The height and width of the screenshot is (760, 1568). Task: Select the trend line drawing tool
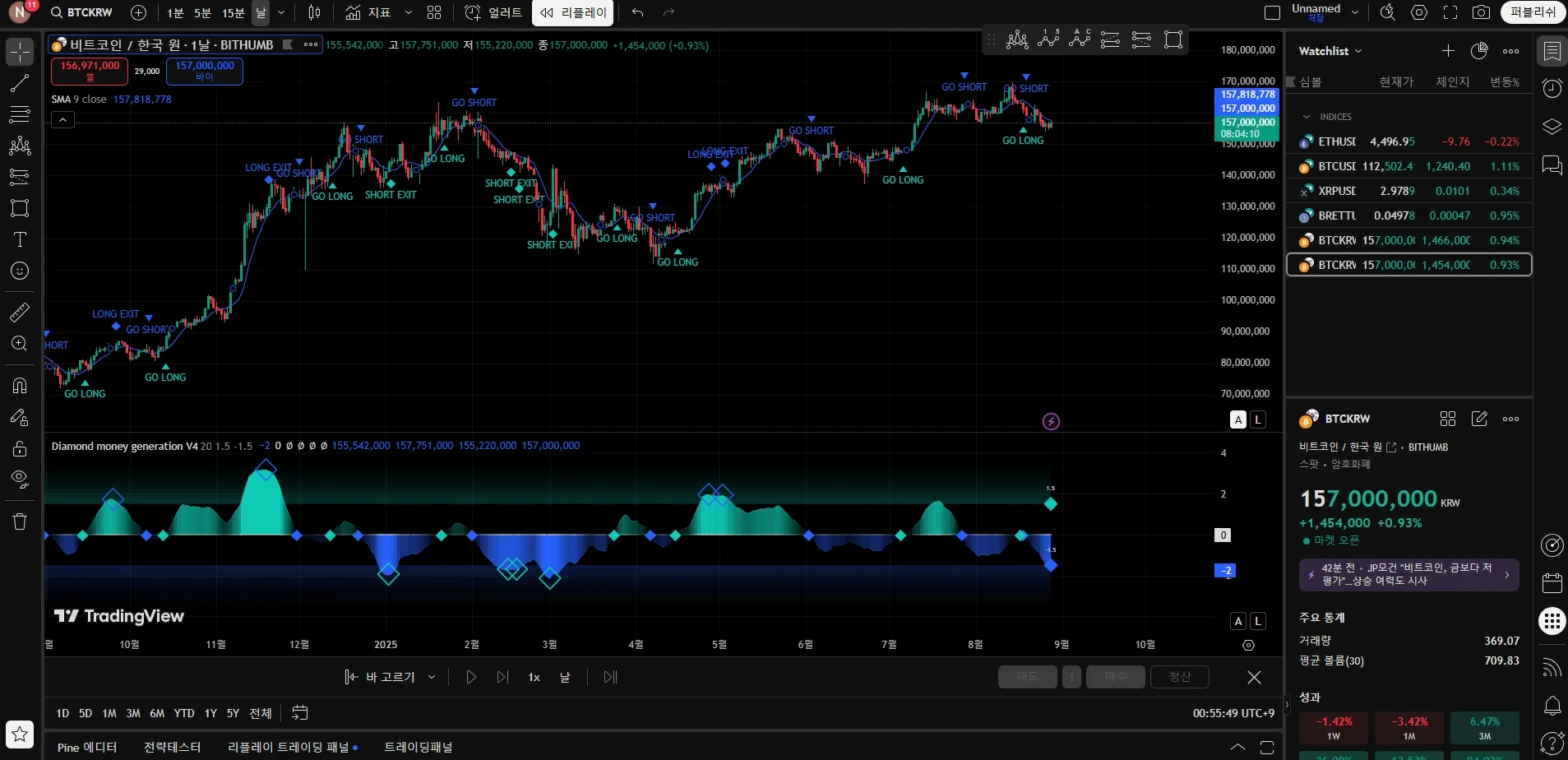click(x=20, y=83)
